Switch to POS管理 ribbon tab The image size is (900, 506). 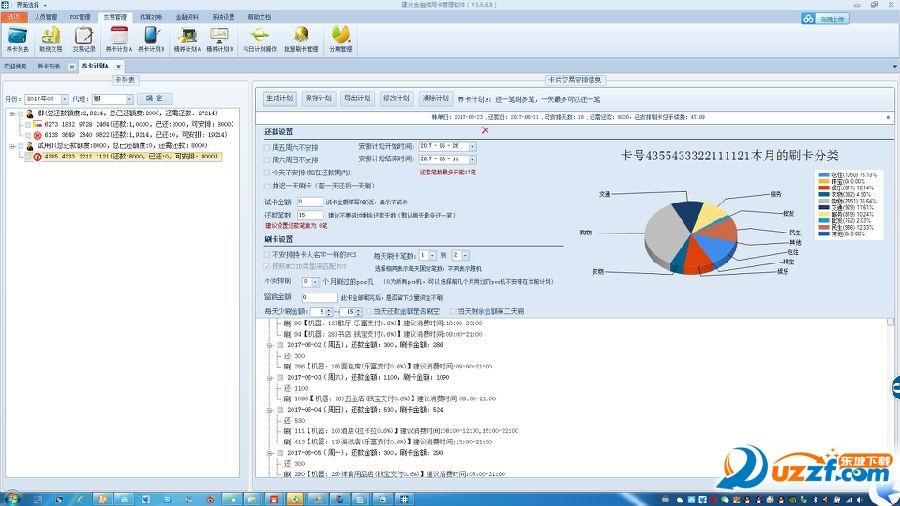click(80, 17)
